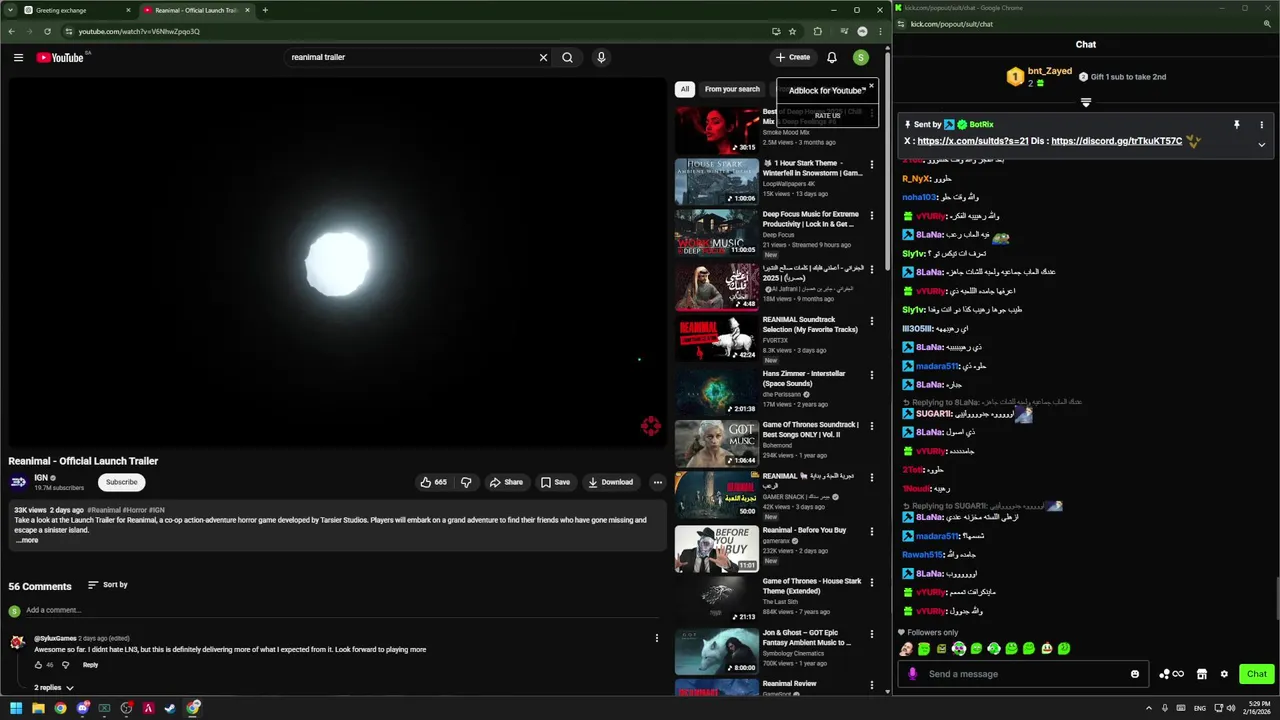
Task: Open the REANIMAL Soundtrack Selection thumbnail
Action: (x=716, y=339)
